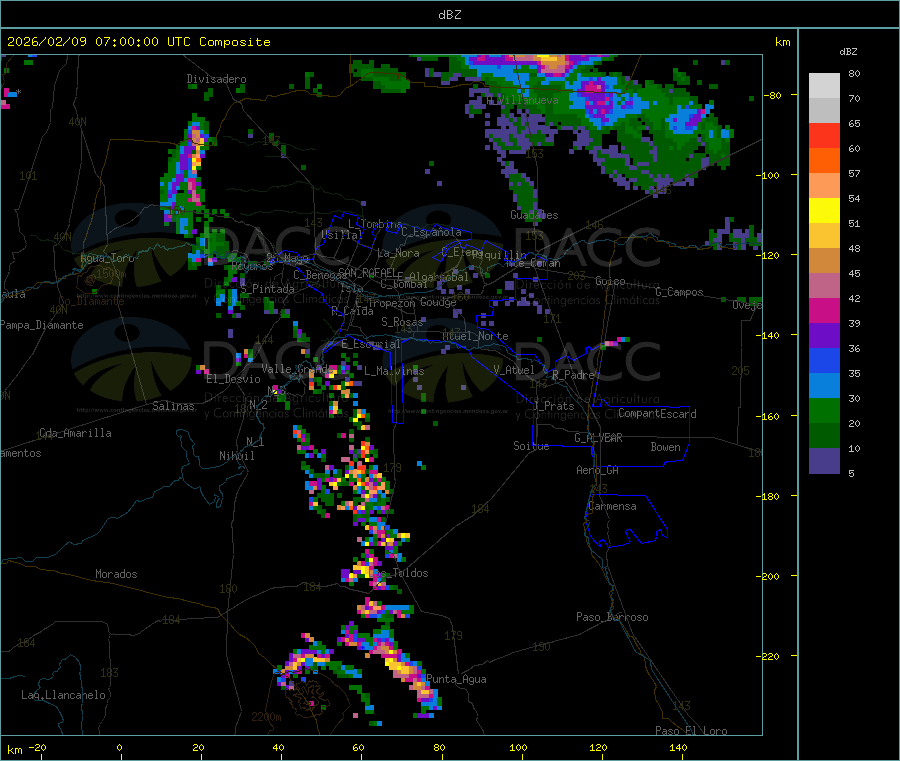Click the -160 tick on the right axis
This screenshot has width=900, height=761.
tap(767, 416)
